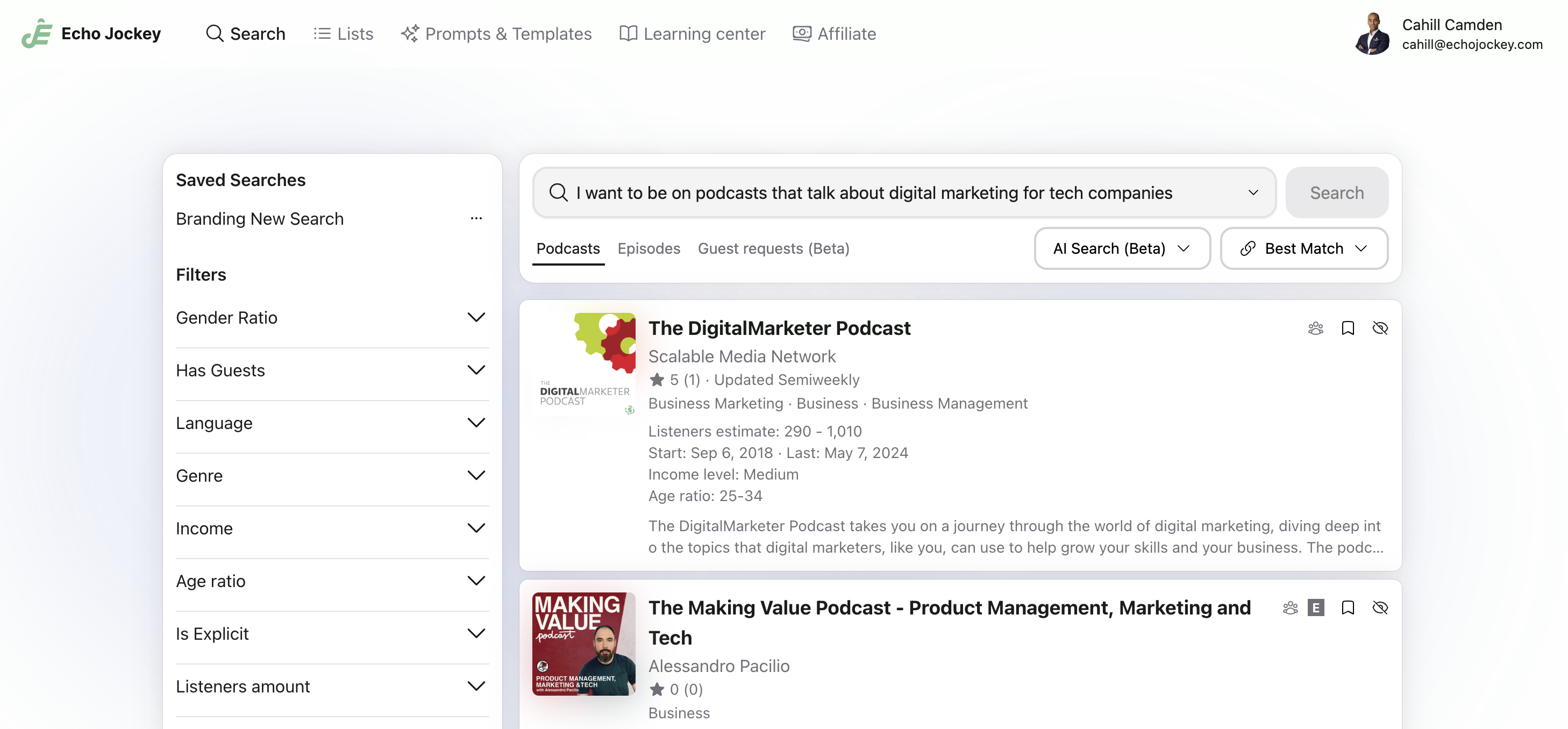Open Prompts & Templates page
The image size is (1568, 729).
tap(496, 33)
